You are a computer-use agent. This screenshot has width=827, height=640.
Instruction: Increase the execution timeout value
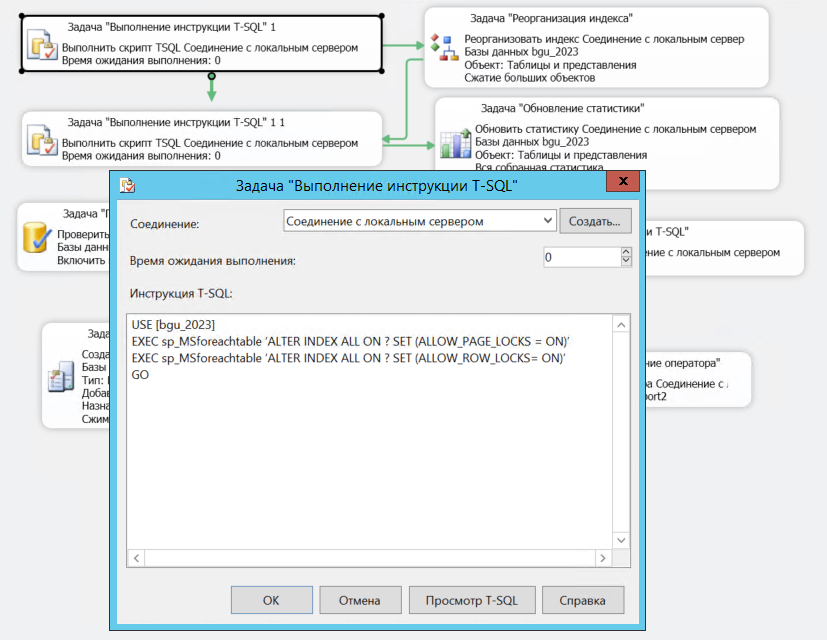pyautogui.click(x=627, y=252)
